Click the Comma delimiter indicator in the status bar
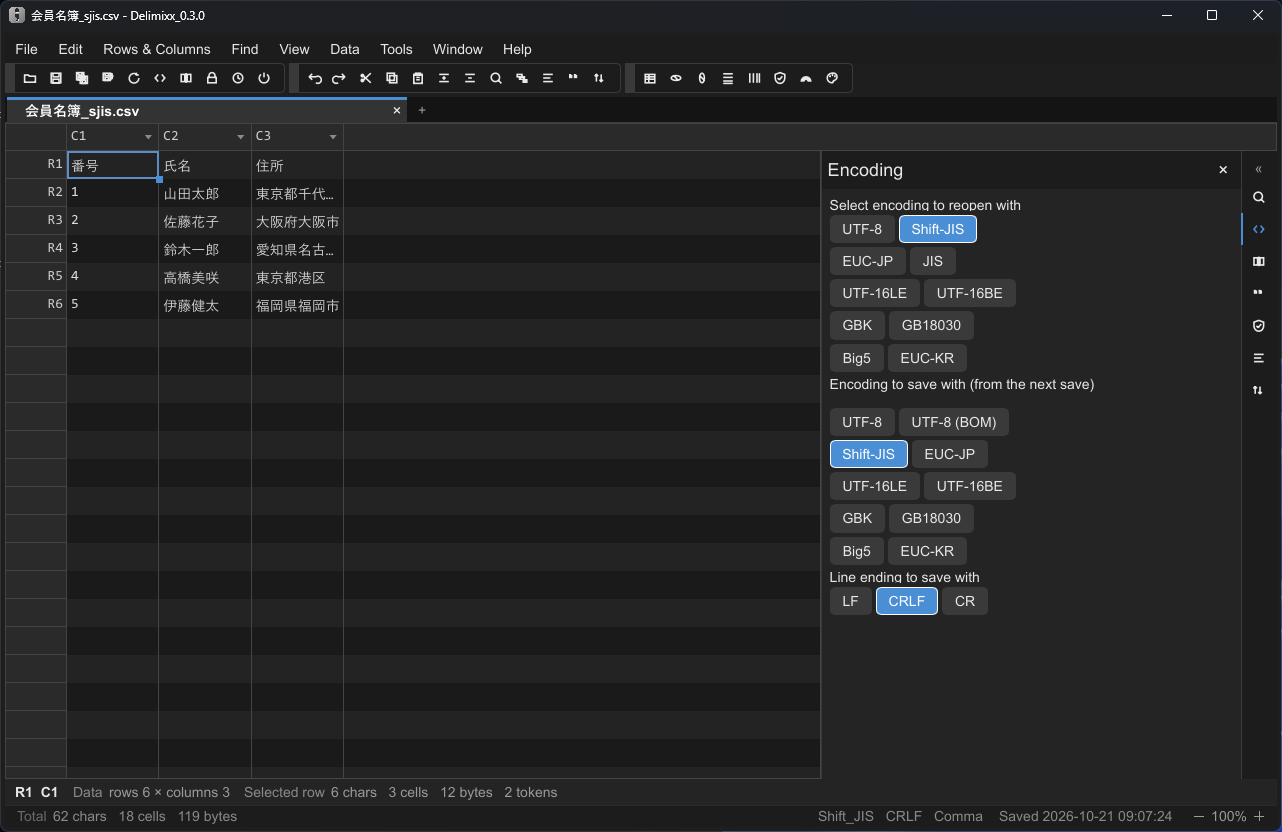 tap(958, 816)
